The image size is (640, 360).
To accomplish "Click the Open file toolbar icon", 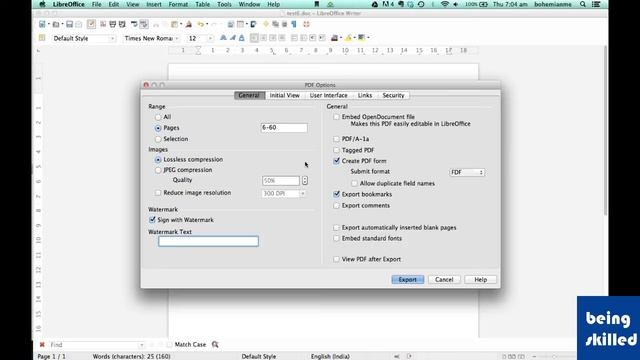I will (x=56, y=24).
